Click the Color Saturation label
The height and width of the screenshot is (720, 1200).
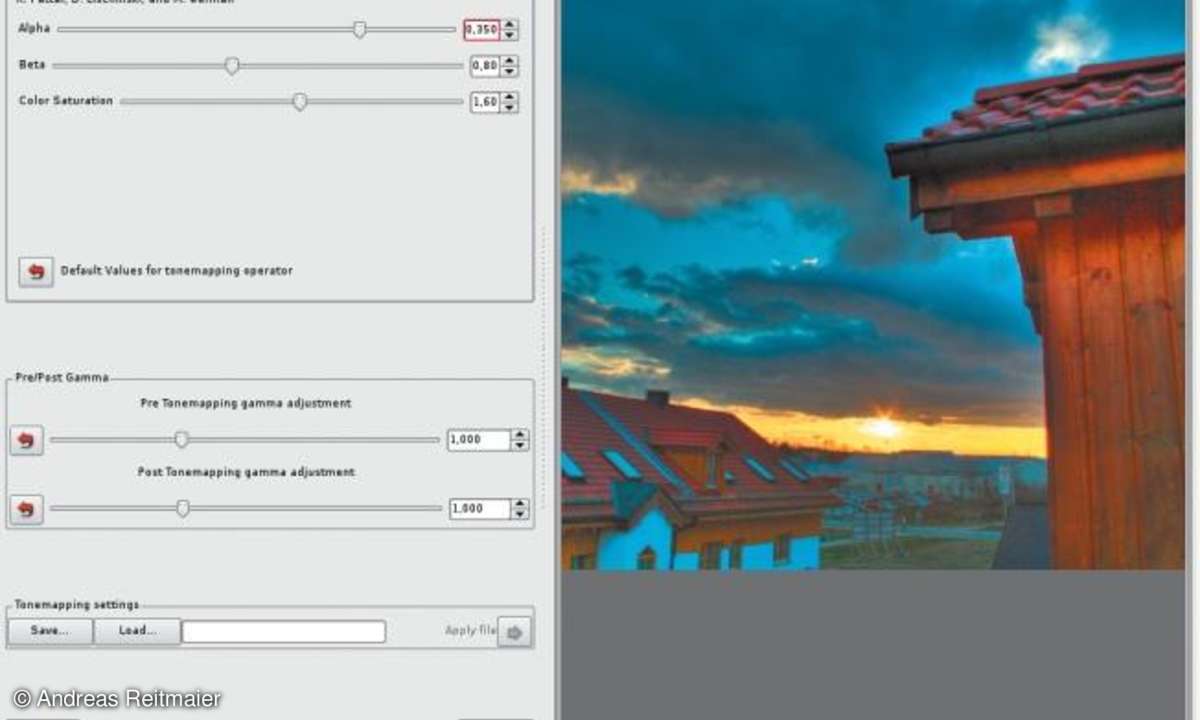tap(66, 101)
